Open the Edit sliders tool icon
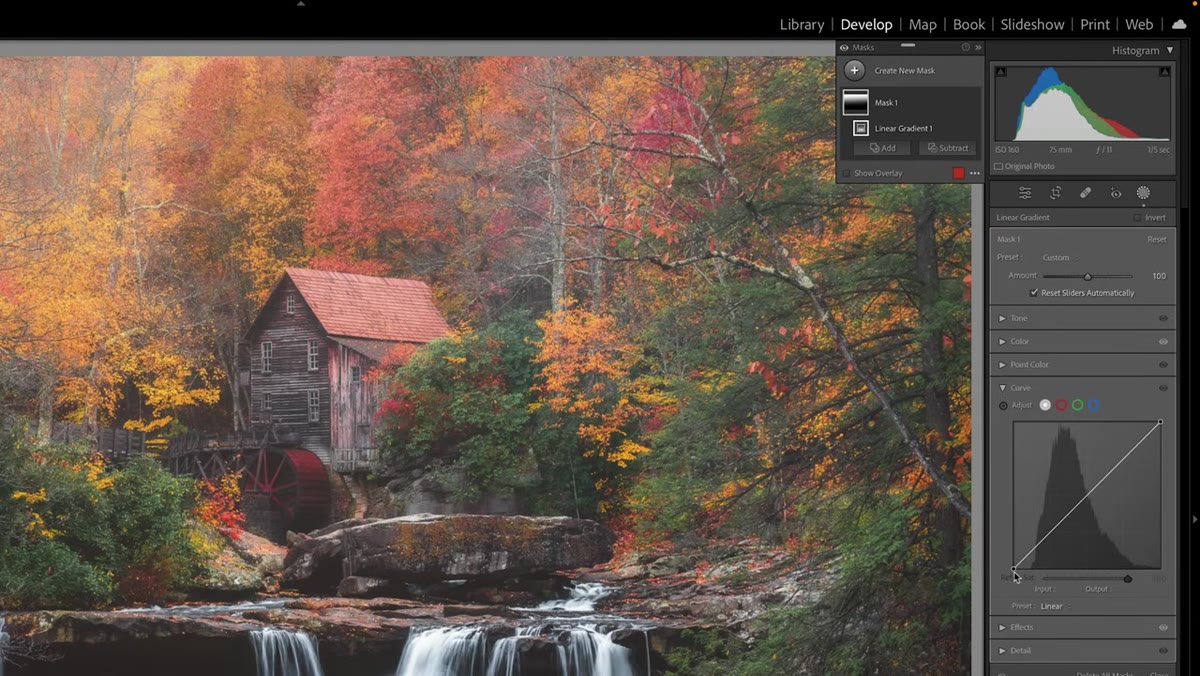Viewport: 1200px width, 676px height. [1025, 193]
